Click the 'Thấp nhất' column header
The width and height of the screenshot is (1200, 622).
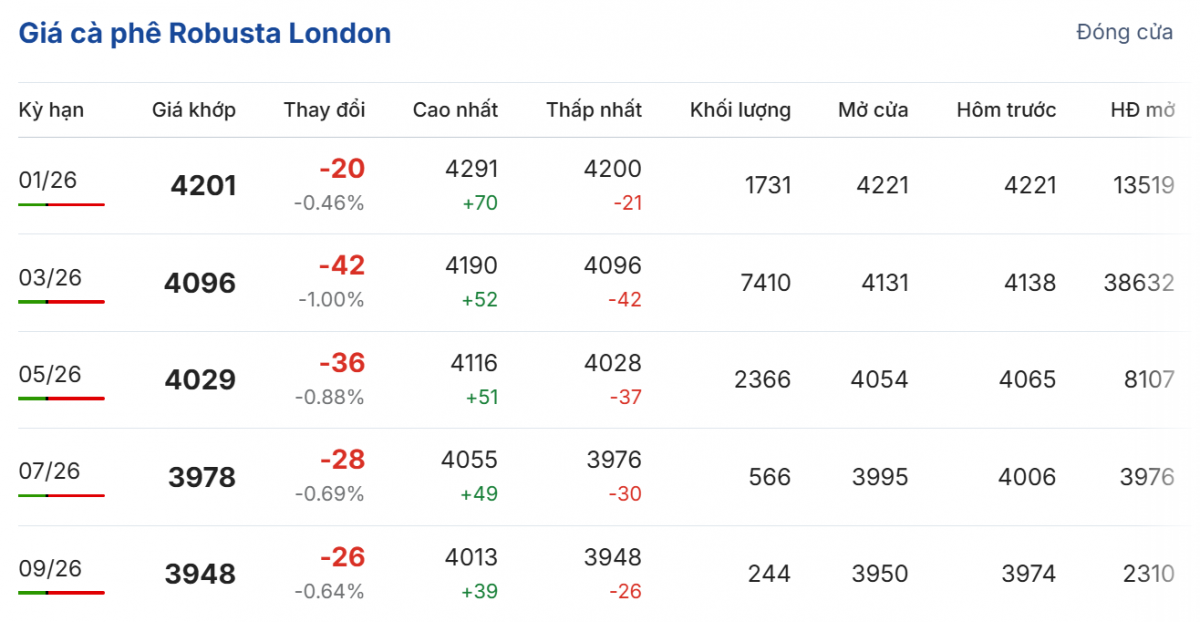pyautogui.click(x=594, y=110)
